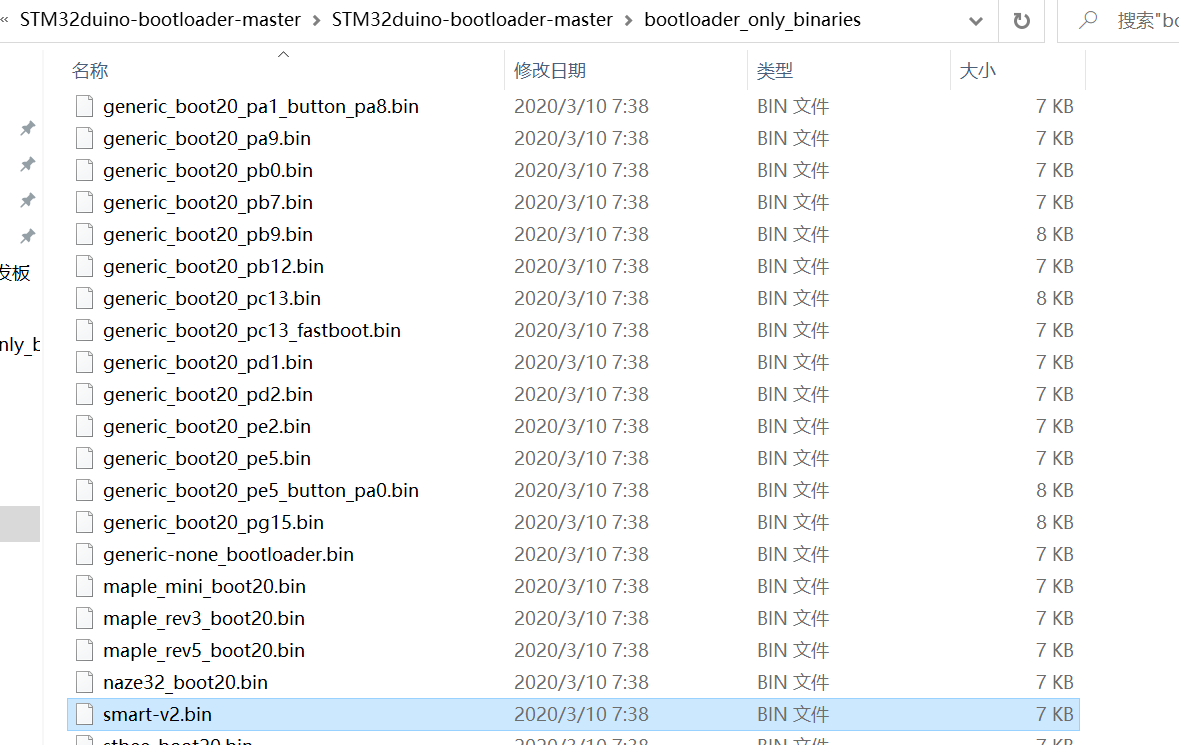Click generic_boot20_pc13.bin's file icon
The height and width of the screenshot is (745, 1179).
[84, 298]
